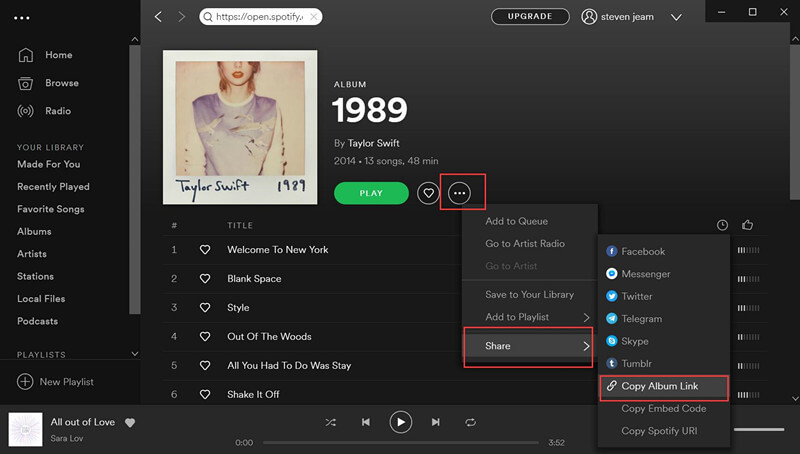Save album with heart next to PLAY
This screenshot has width=800, height=454.
(428, 193)
